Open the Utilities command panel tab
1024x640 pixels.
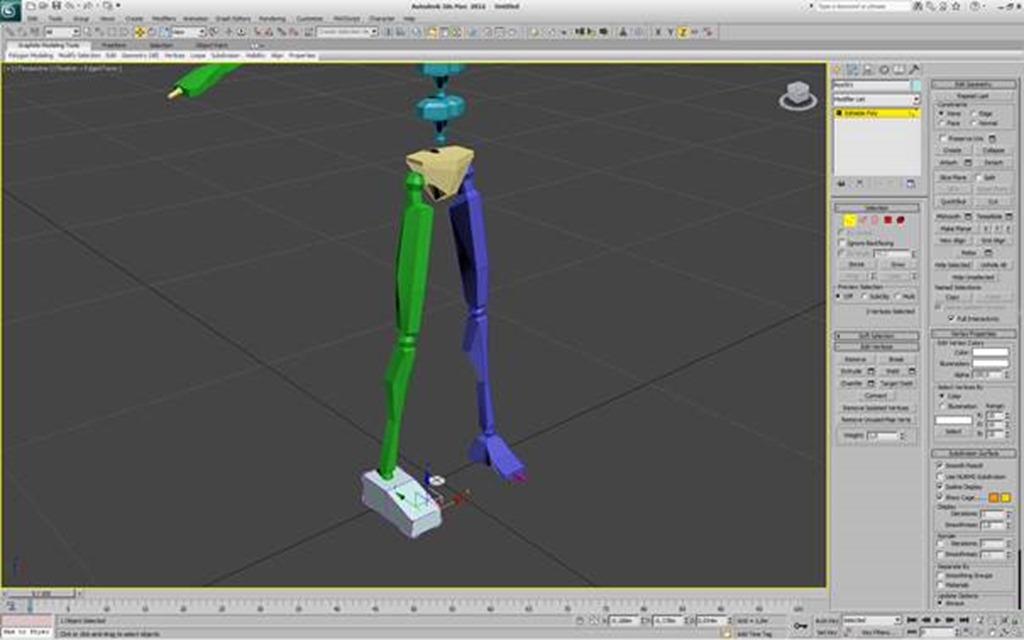click(x=914, y=70)
